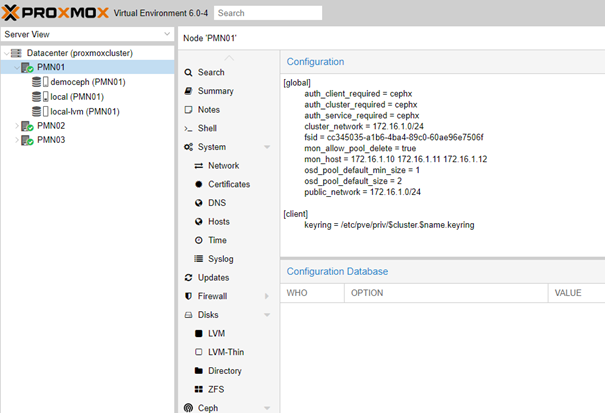Viewport: 605px width, 413px height.
Task: Sort by the WHO column header
Action: coord(312,293)
